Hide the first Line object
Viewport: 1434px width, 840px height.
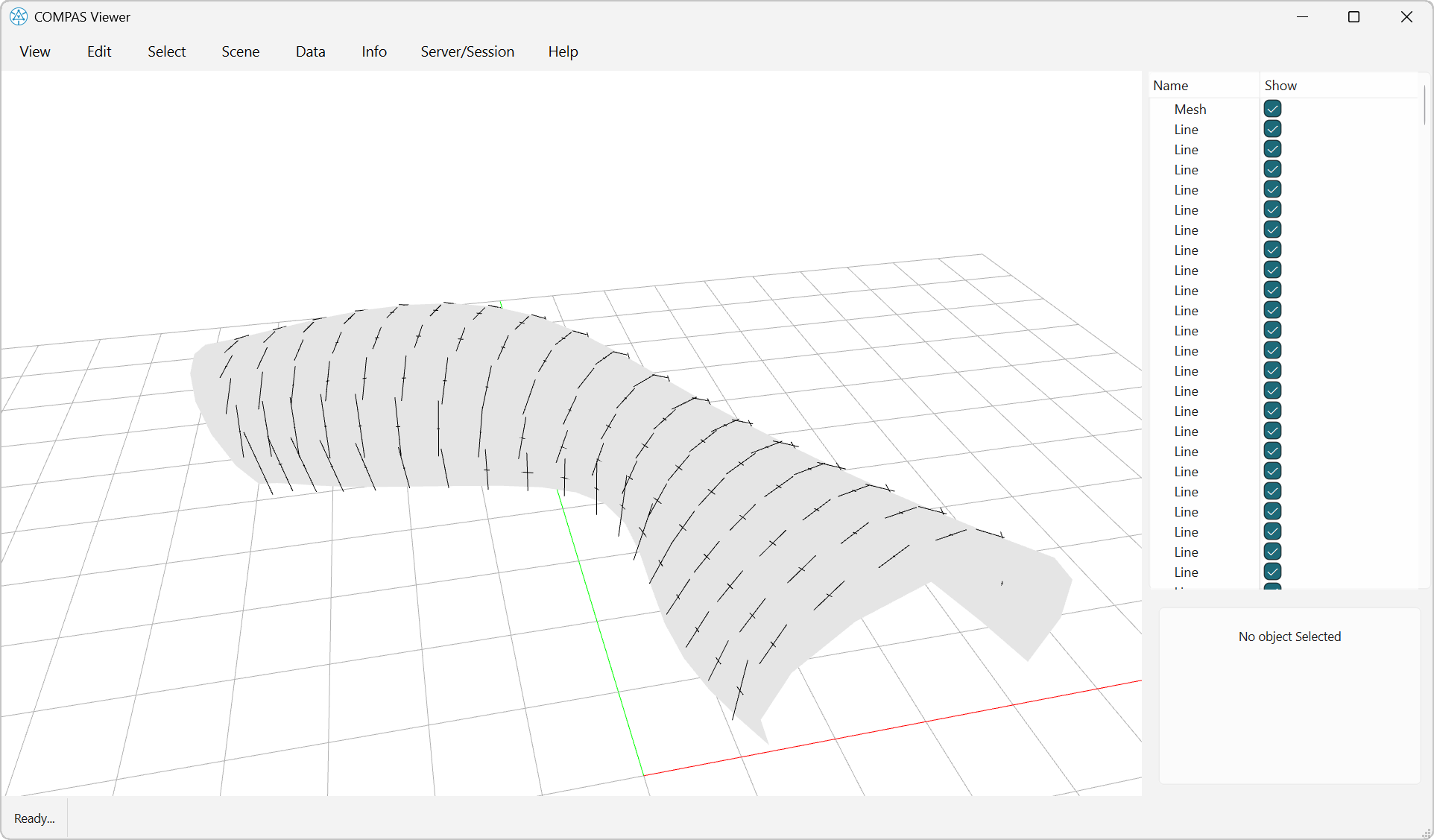click(x=1272, y=128)
